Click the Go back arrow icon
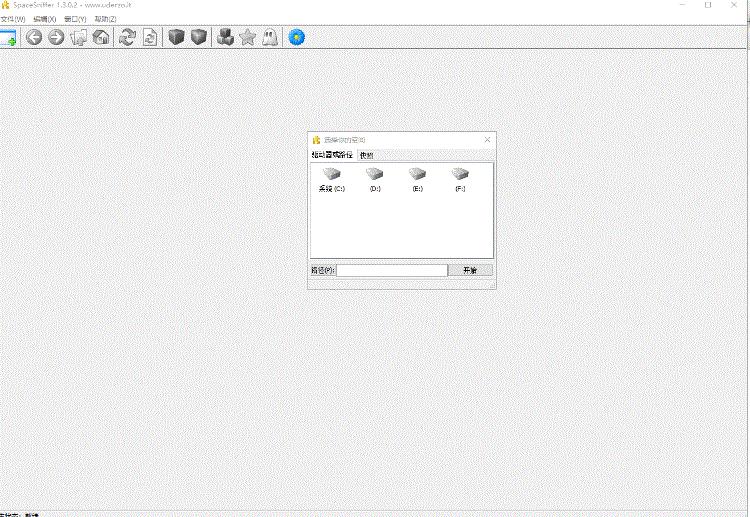This screenshot has height=517, width=750. click(34, 37)
